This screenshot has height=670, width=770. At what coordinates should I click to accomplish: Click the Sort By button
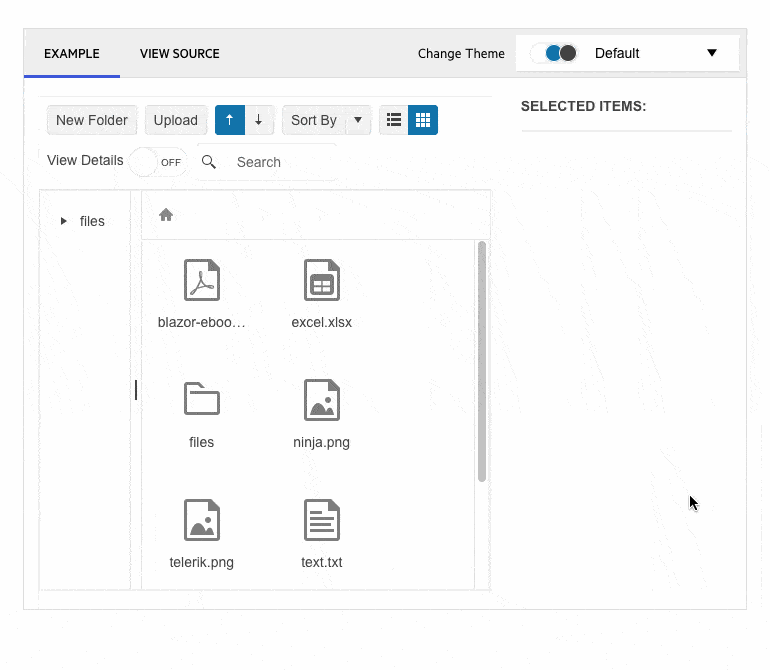(x=314, y=120)
